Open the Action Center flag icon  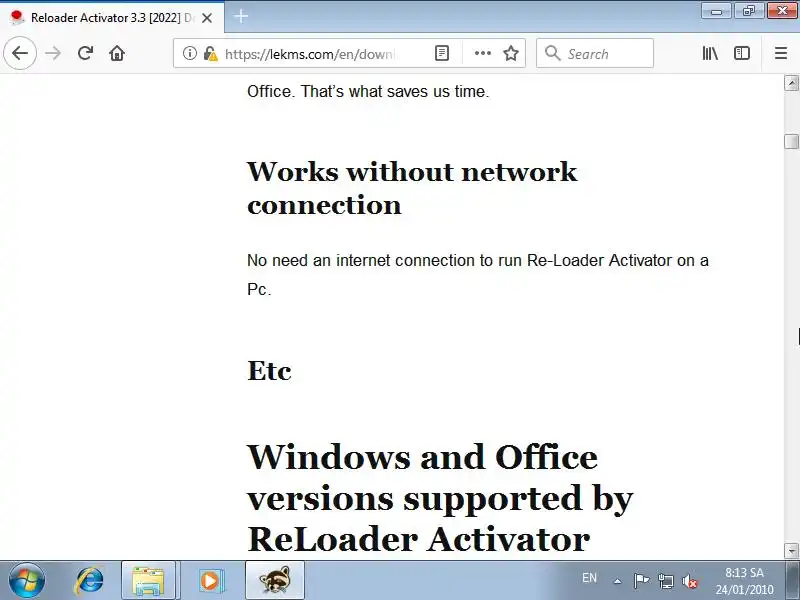coord(641,581)
